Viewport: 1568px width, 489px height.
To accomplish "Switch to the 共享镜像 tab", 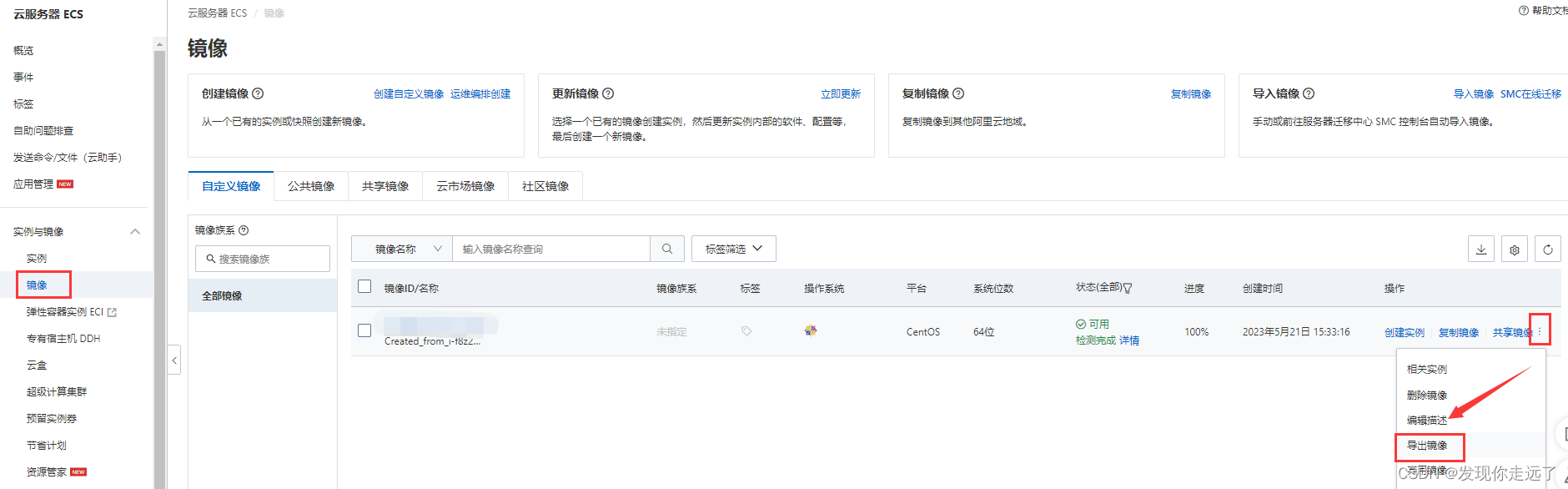I will (x=385, y=186).
